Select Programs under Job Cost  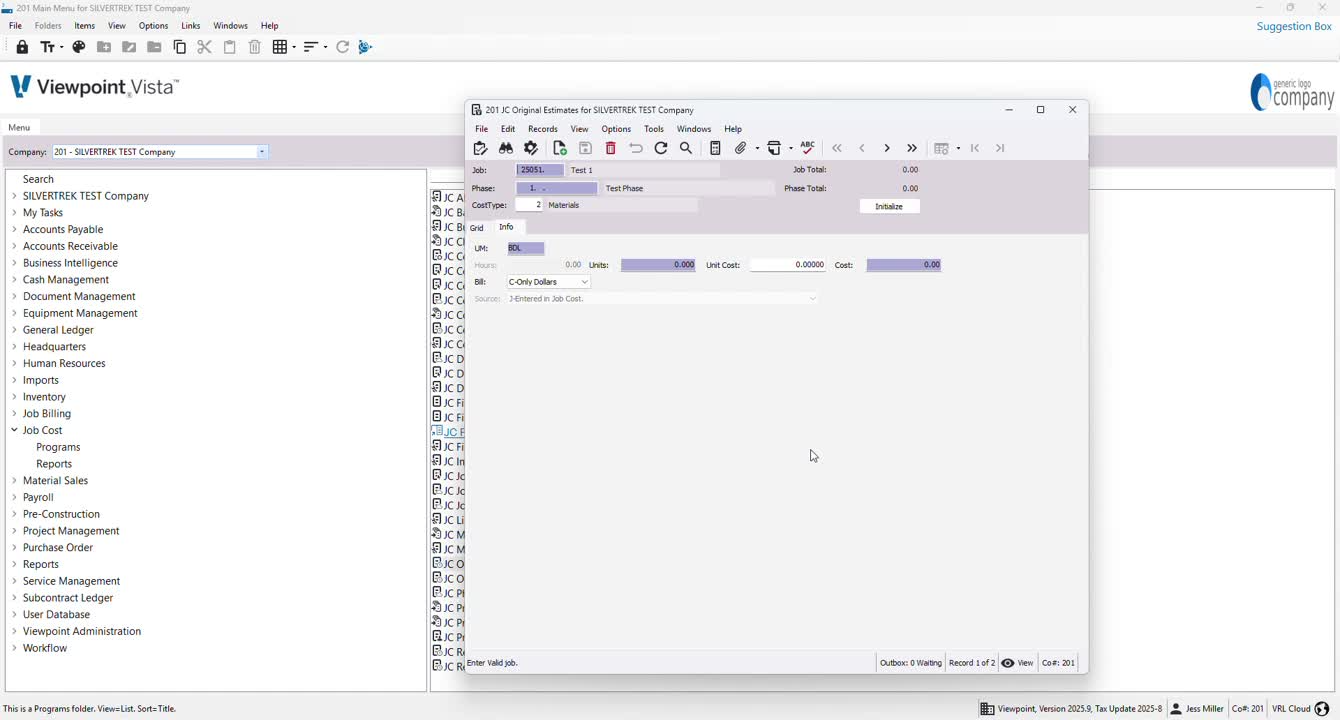(58, 447)
